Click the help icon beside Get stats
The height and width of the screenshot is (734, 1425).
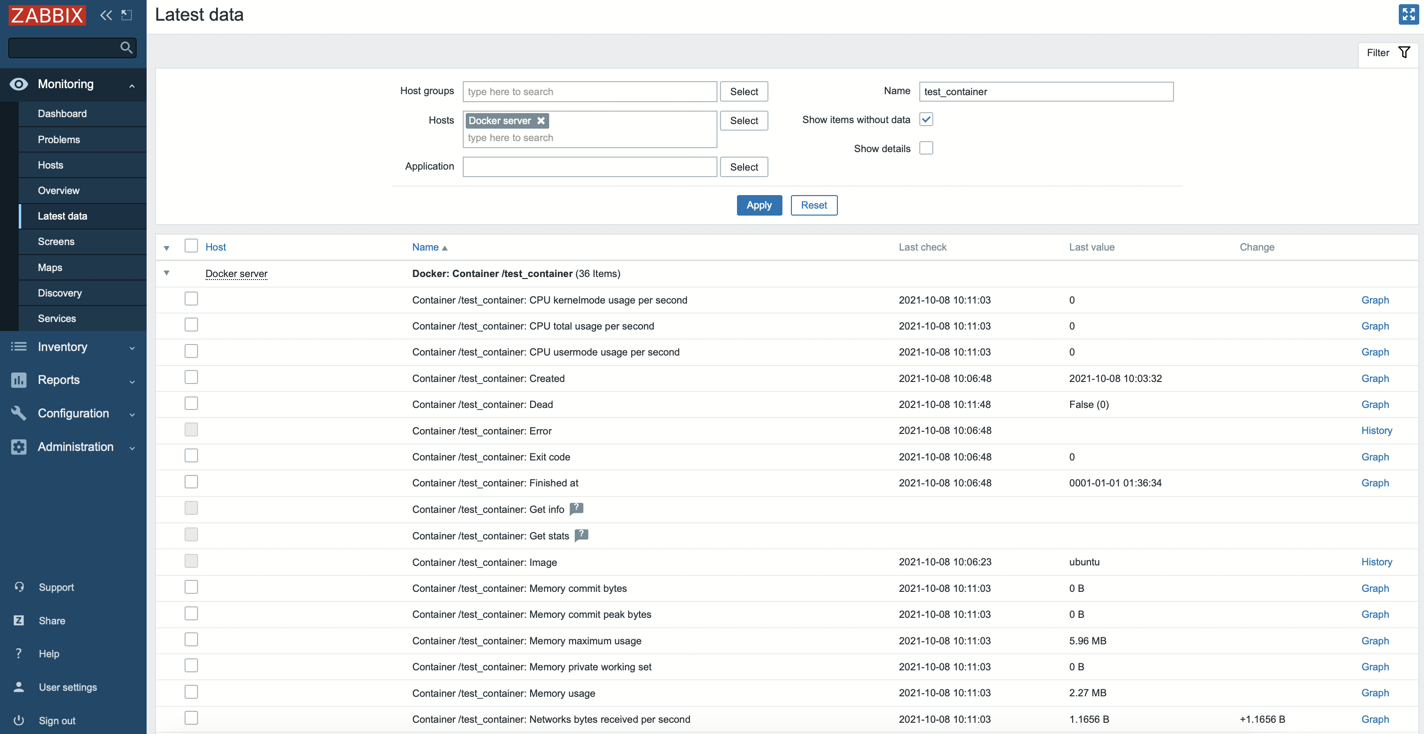click(581, 535)
